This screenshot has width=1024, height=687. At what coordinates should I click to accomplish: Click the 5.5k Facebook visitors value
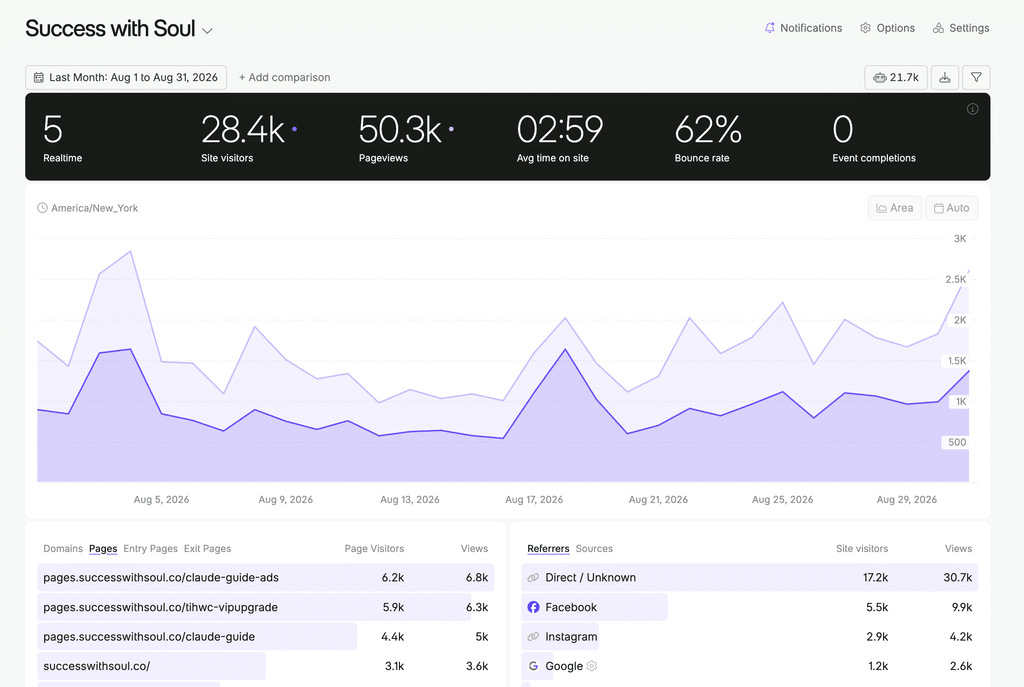coord(877,607)
